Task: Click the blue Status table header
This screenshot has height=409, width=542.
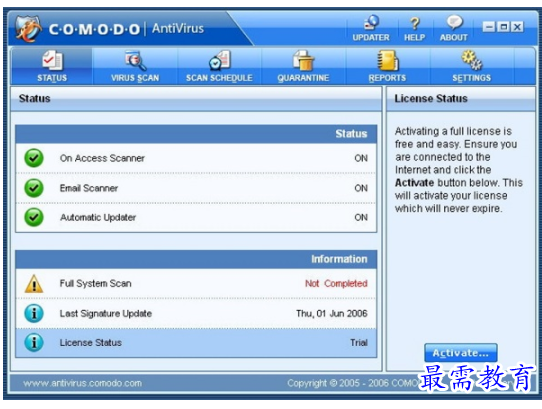Action: [196, 134]
